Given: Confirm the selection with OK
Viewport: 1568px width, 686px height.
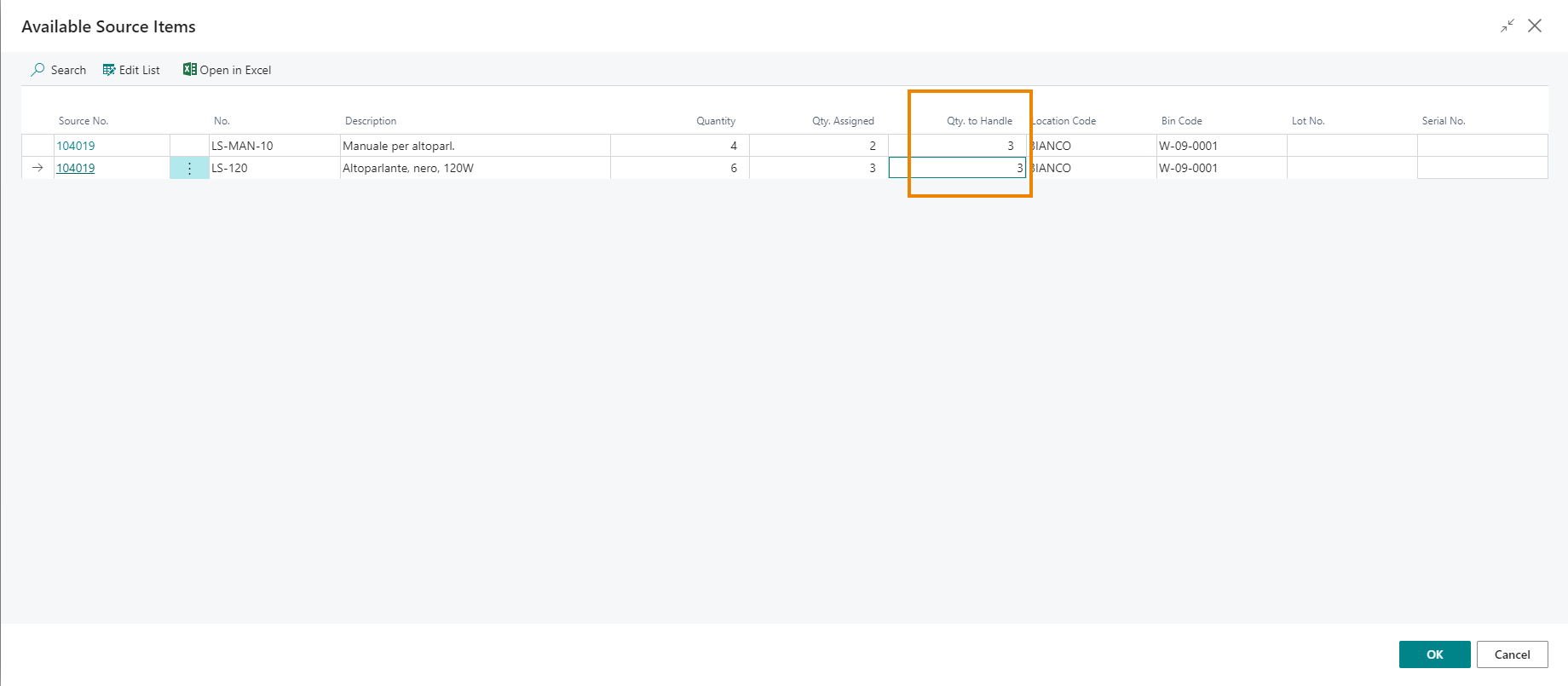Looking at the screenshot, I should (x=1434, y=654).
